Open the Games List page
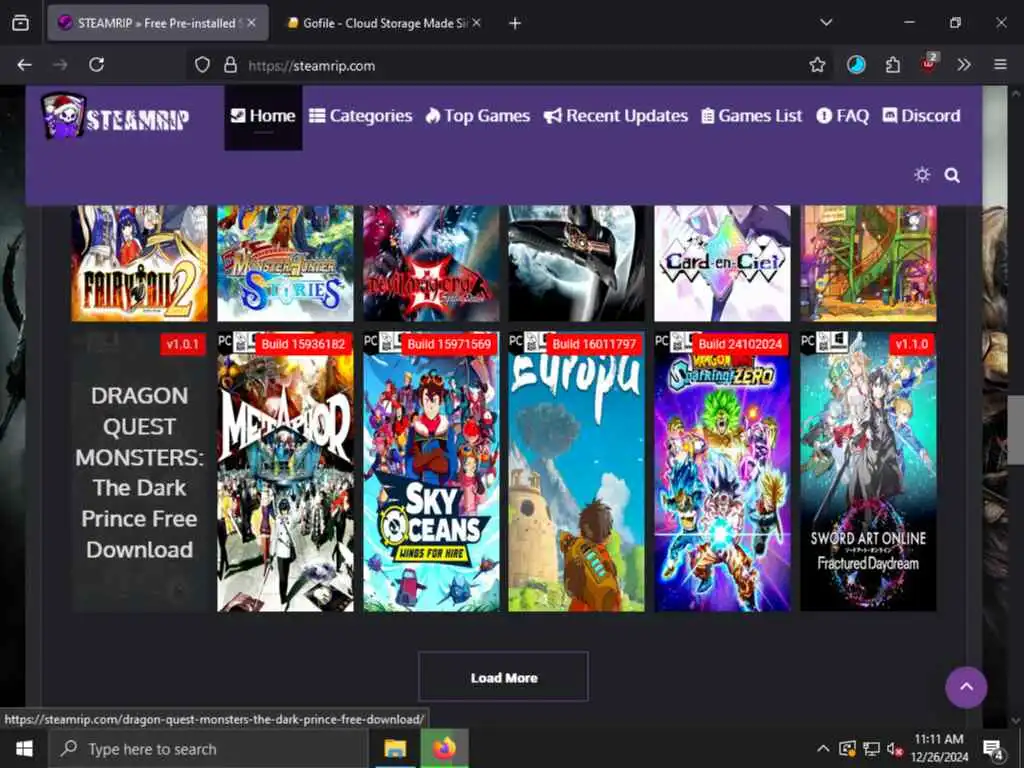The height and width of the screenshot is (768, 1024). (752, 116)
